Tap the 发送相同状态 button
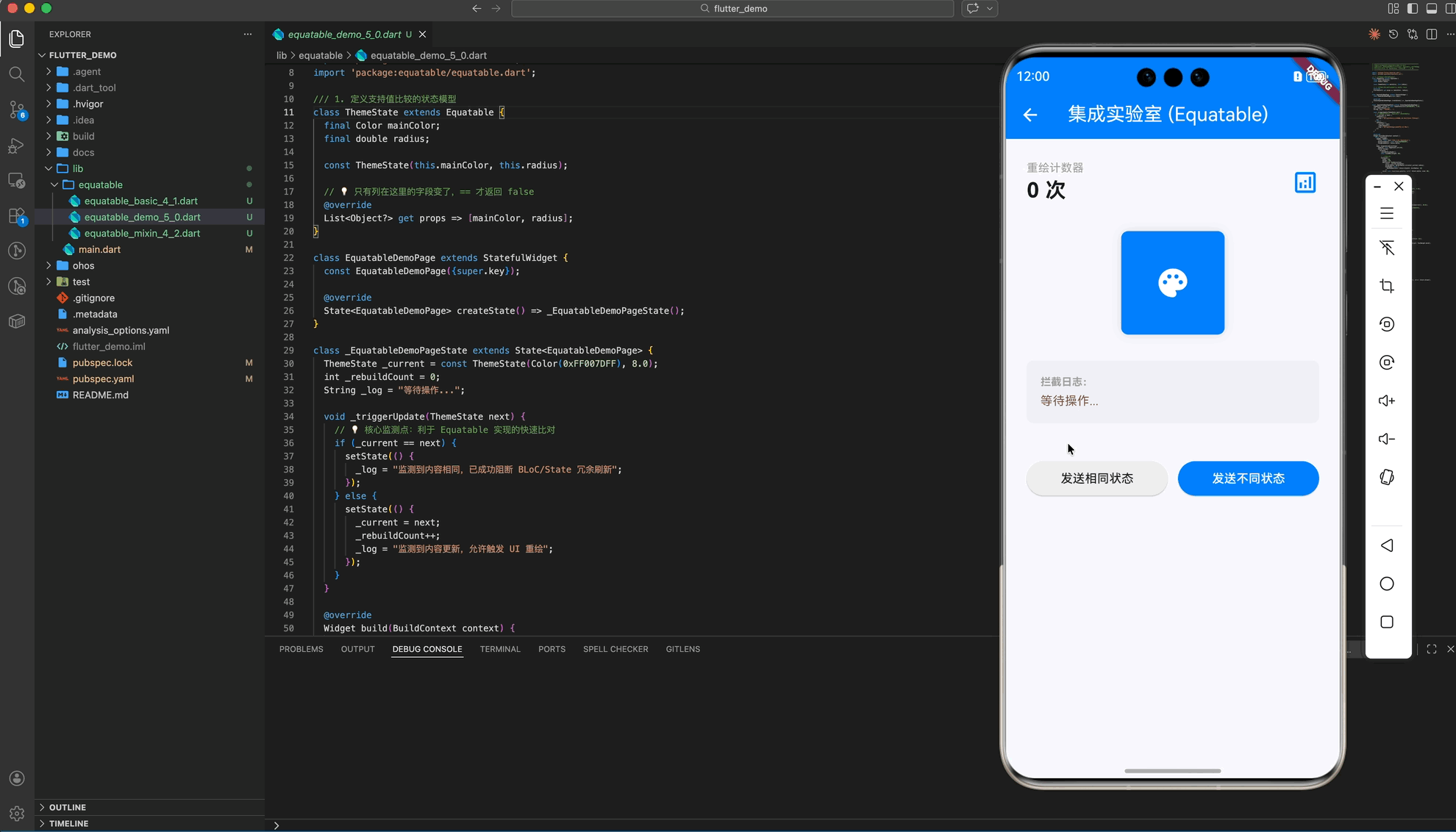 1096,478
